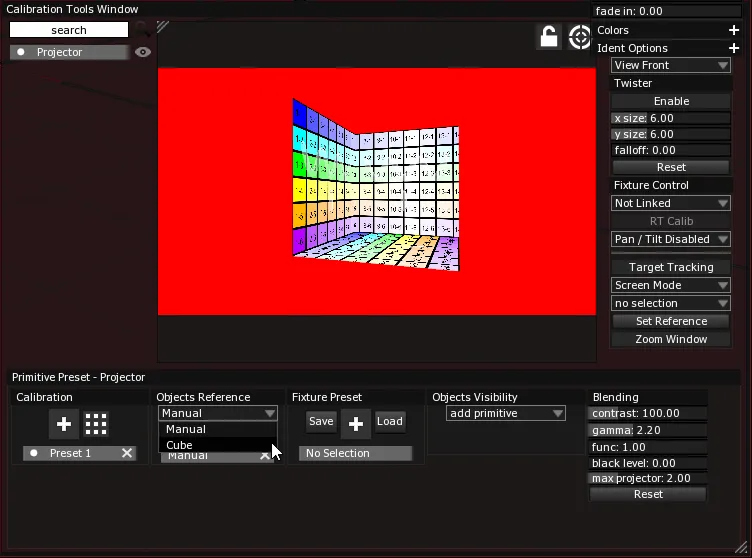This screenshot has width=752, height=558.
Task: Adjust the max projector slider
Action: point(648,478)
